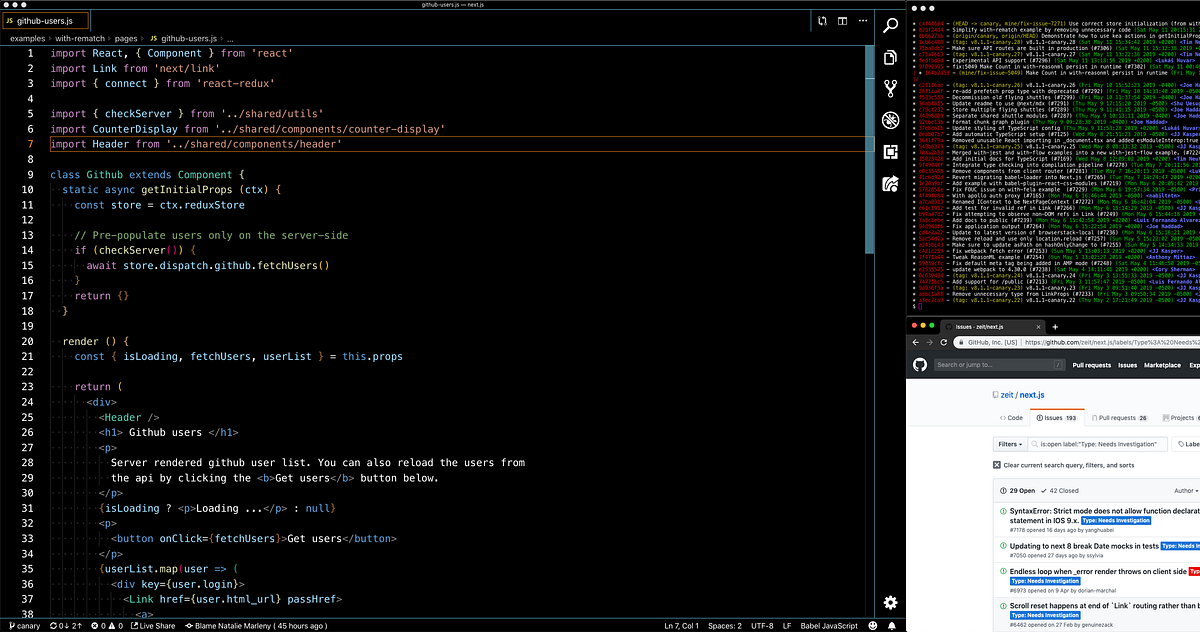The width and height of the screenshot is (1200, 632).
Task: Open issue 'Updating to next 8 break Date mocks'
Action: coord(1085,546)
